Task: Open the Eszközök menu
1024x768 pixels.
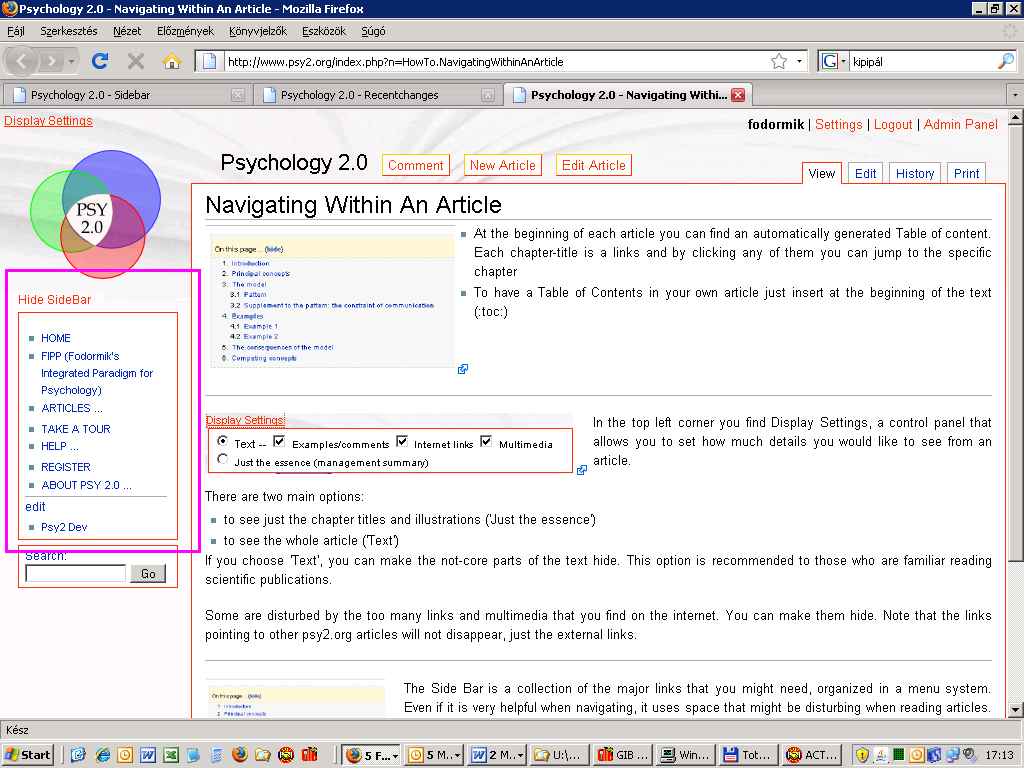Action: point(324,31)
